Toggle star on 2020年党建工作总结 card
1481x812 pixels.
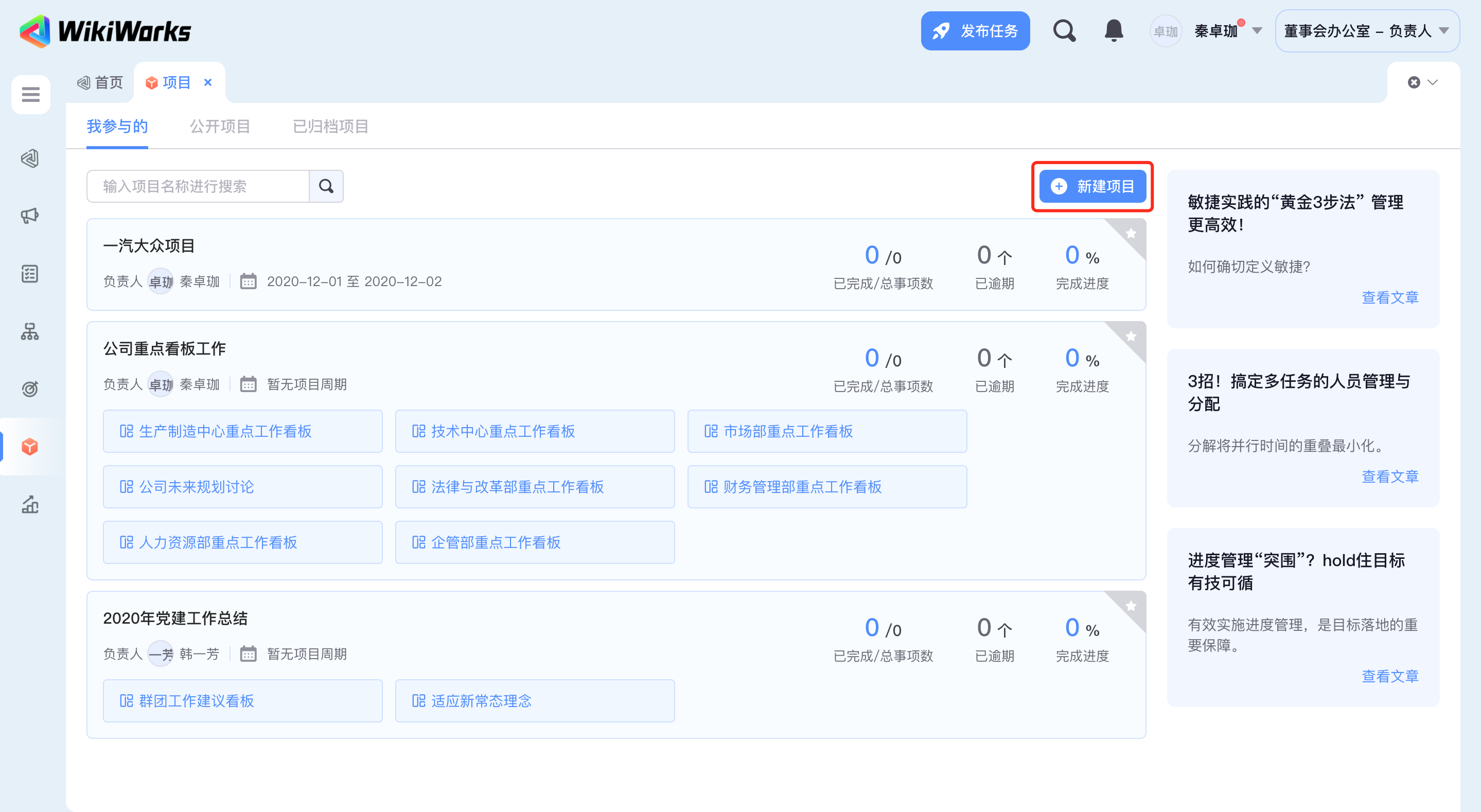pos(1131,606)
